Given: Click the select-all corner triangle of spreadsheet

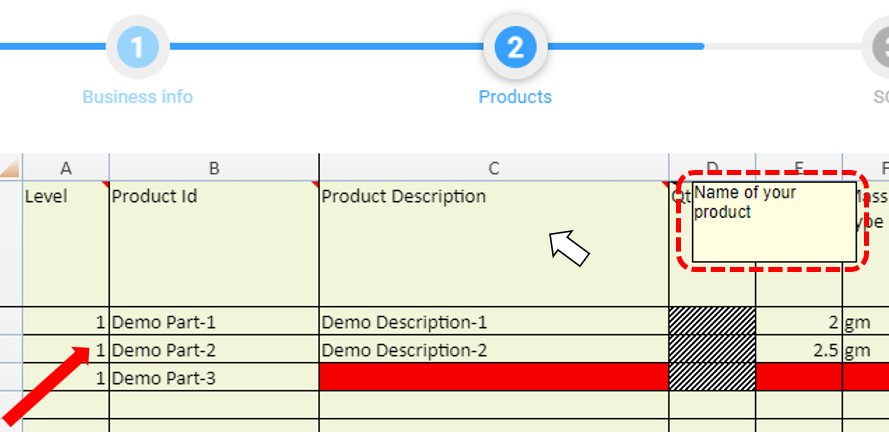Looking at the screenshot, I should click(x=11, y=168).
